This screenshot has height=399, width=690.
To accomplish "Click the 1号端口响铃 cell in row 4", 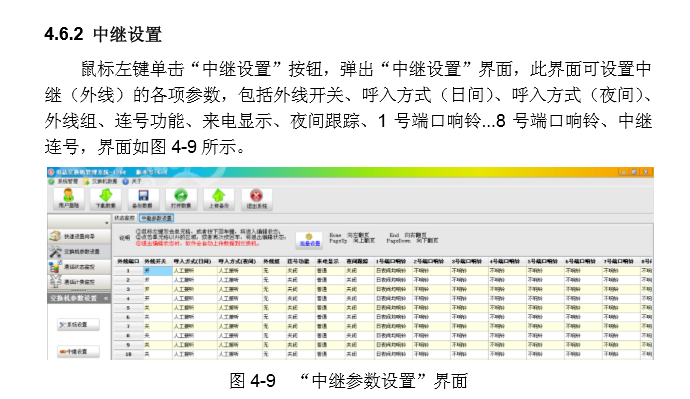I will (x=393, y=299).
